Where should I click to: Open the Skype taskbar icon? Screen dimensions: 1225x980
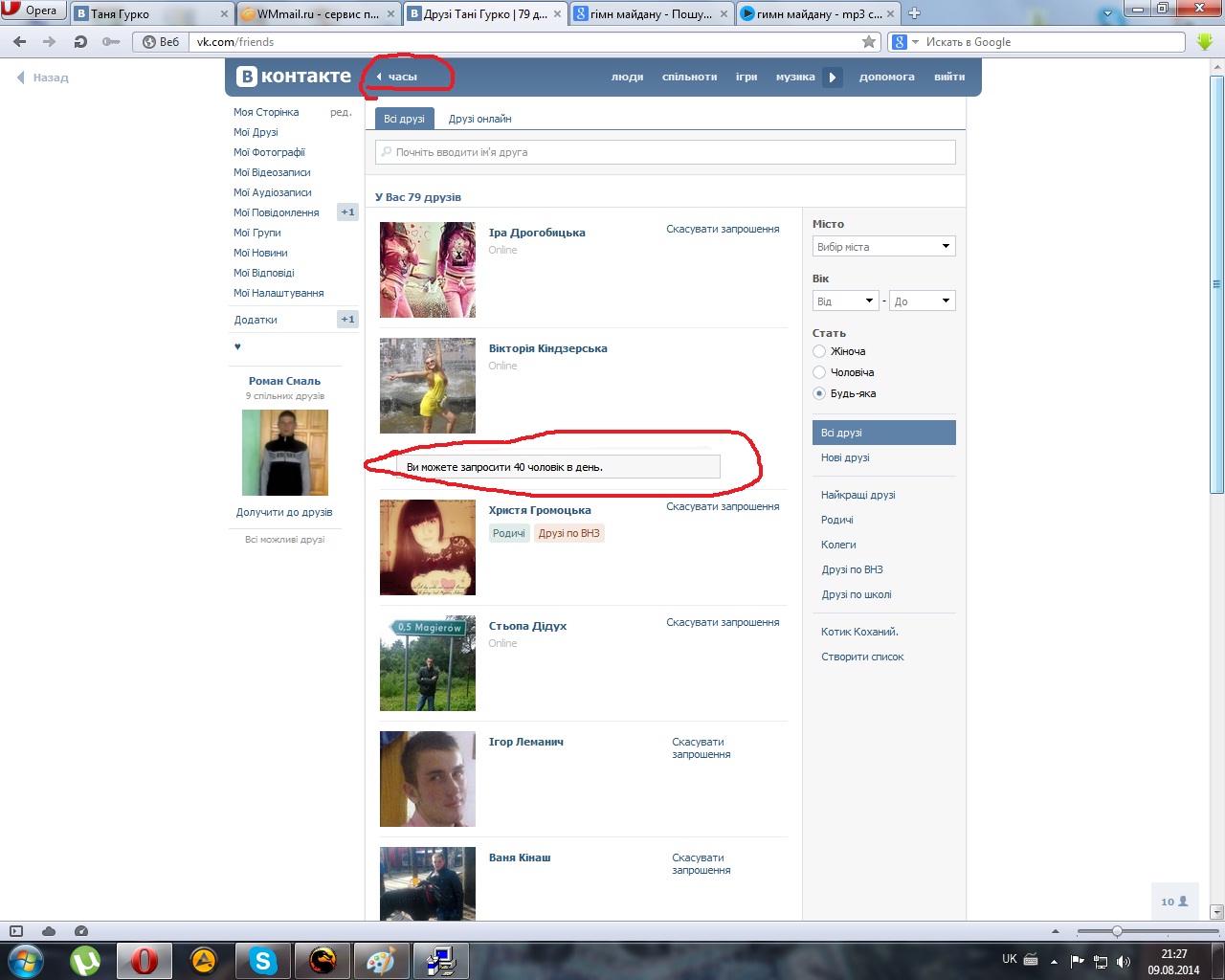tap(262, 961)
